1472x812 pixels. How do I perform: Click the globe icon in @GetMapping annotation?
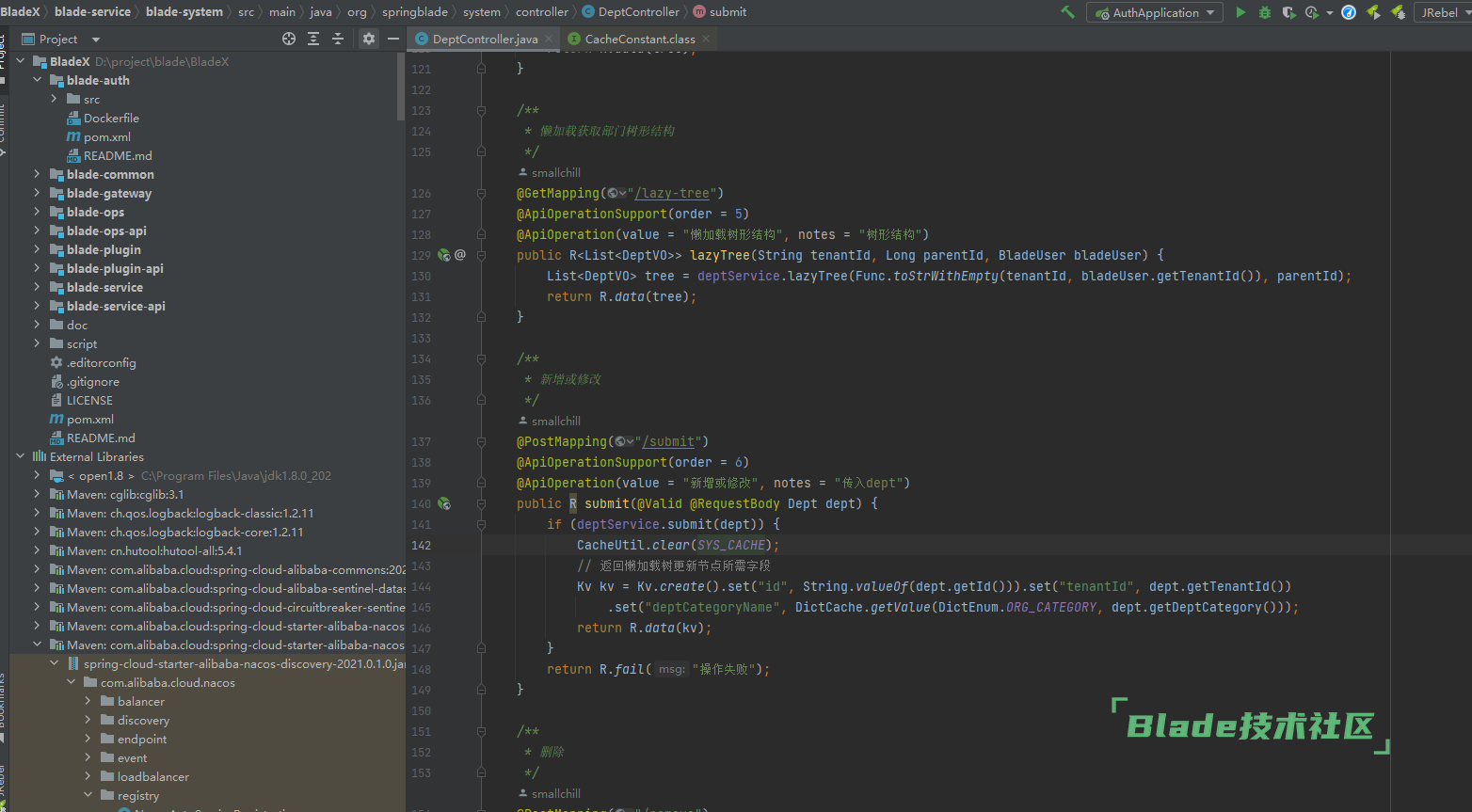click(616, 193)
